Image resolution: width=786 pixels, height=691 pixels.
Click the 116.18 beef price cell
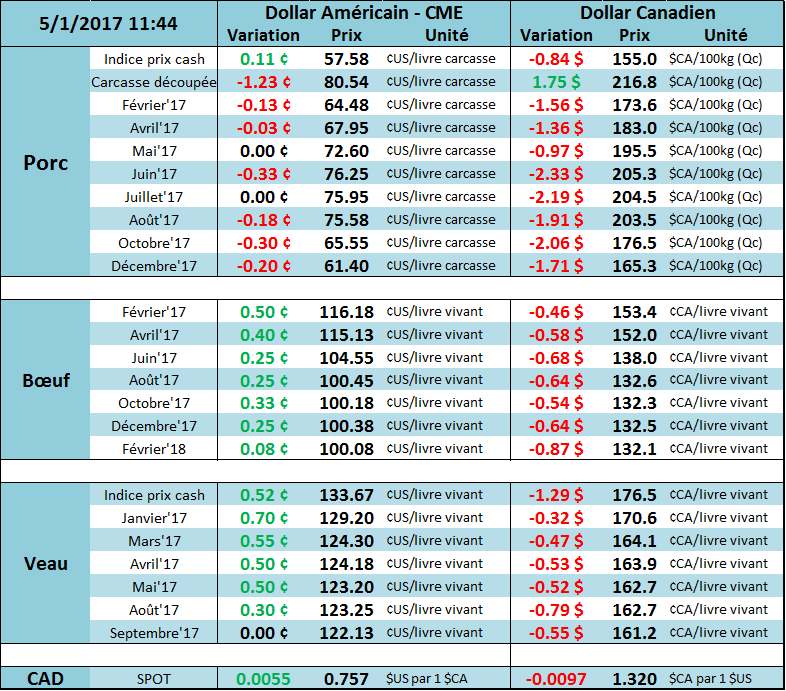346,312
